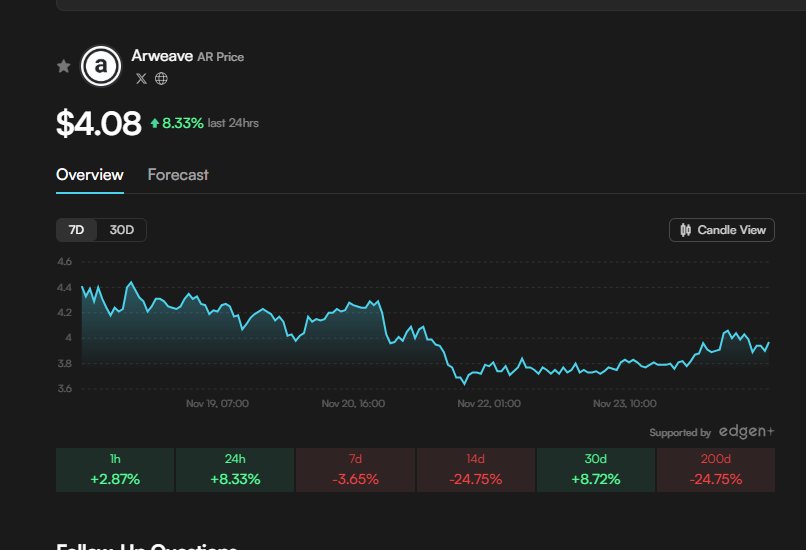Click the green 24hr price change arrow
Viewport: 806px width, 550px height.
155,123
